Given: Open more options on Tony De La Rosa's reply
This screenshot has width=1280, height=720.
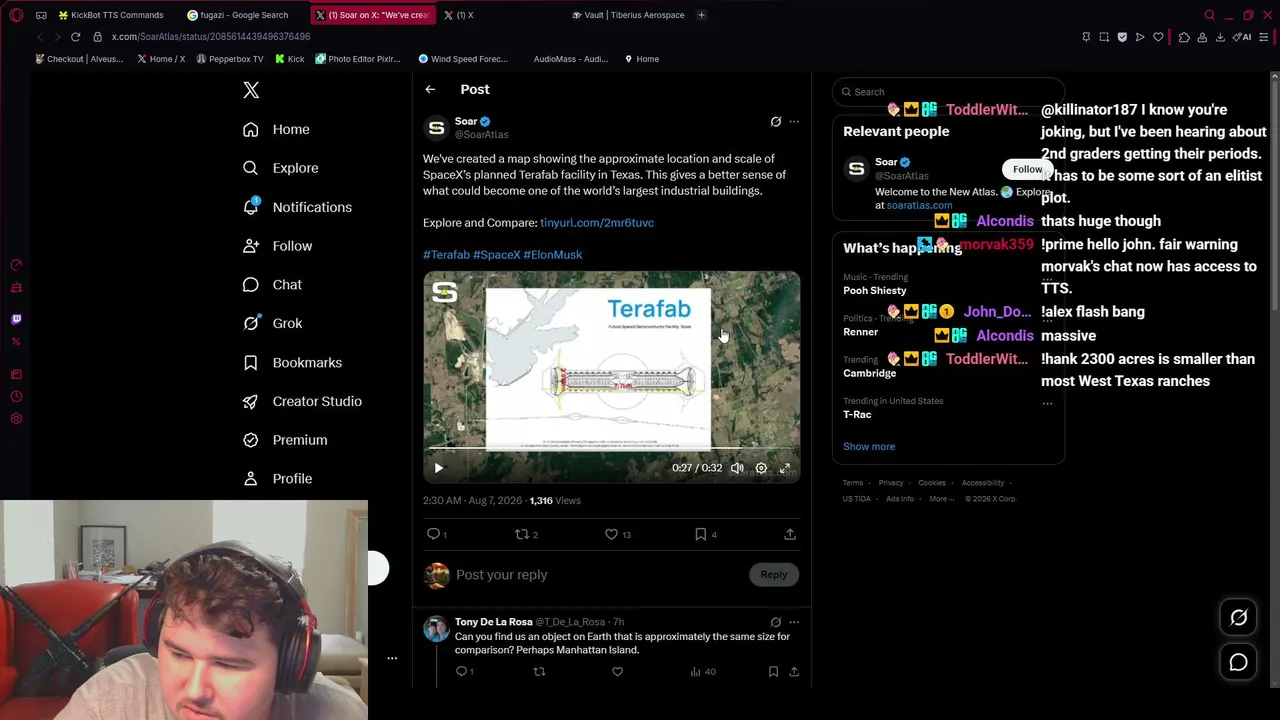Looking at the screenshot, I should 794,622.
